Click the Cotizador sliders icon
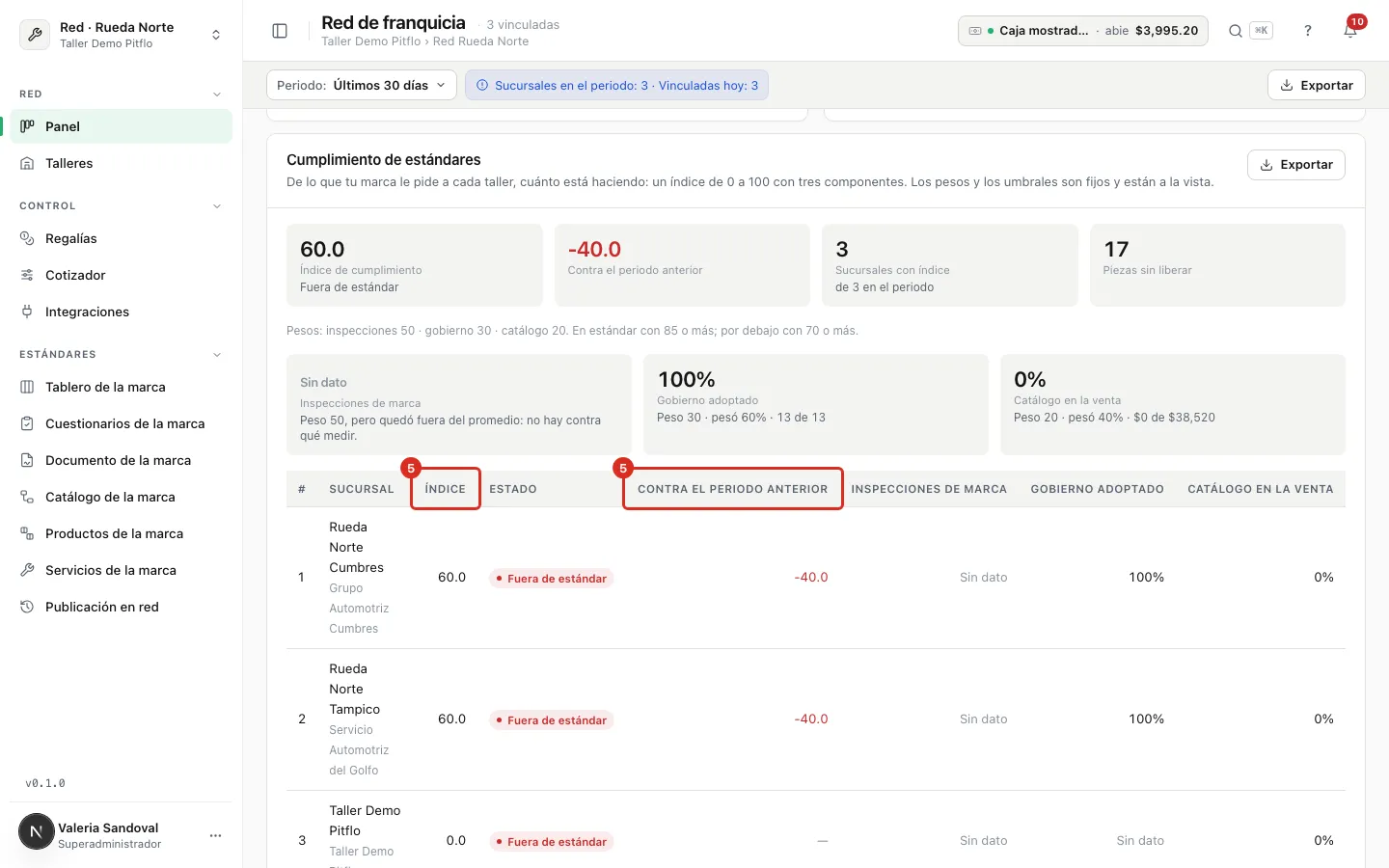The image size is (1389, 868). 27,275
